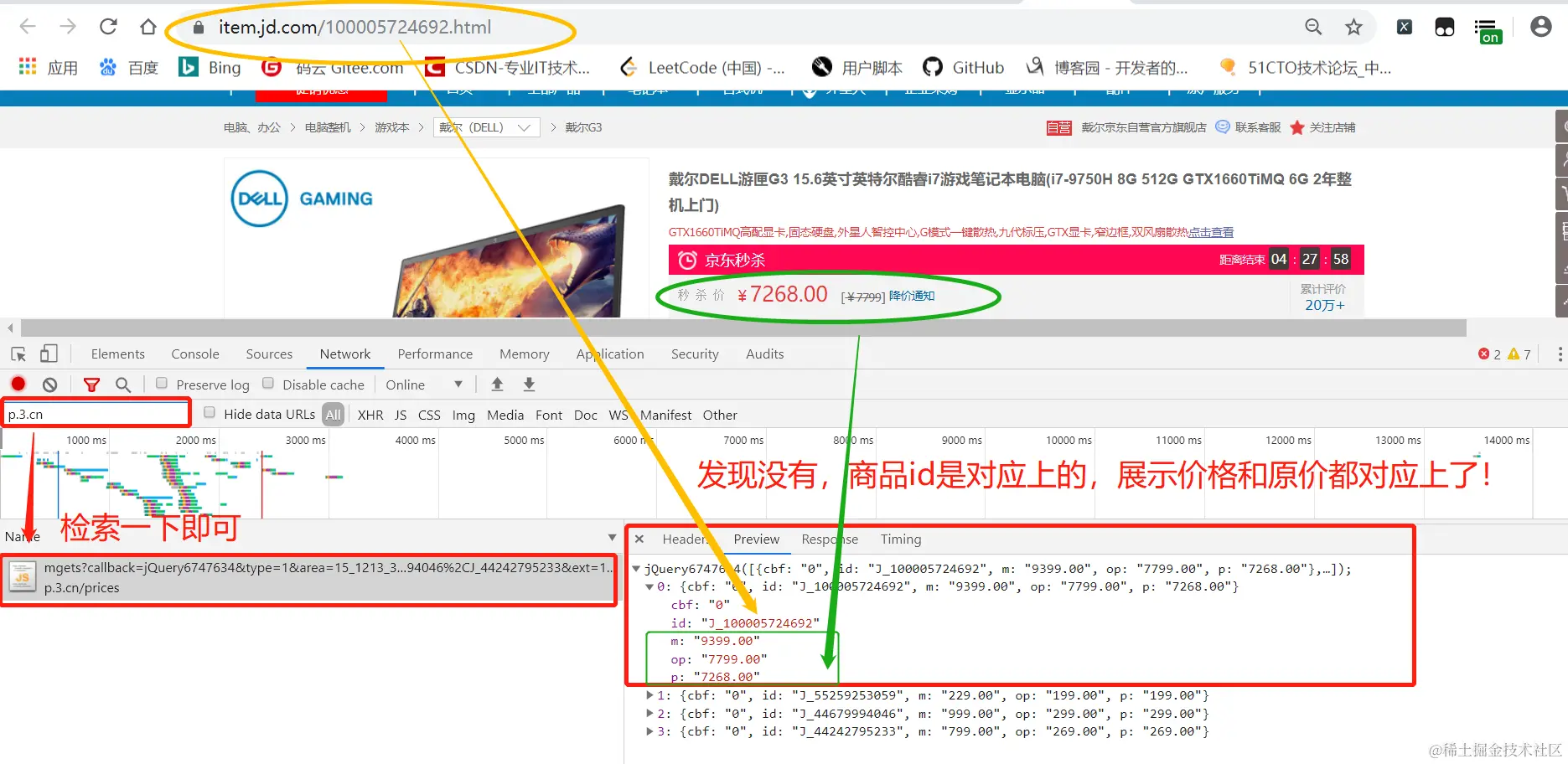Open the 百度 bookmark
Screen dimensions: 1568x764
click(x=128, y=68)
